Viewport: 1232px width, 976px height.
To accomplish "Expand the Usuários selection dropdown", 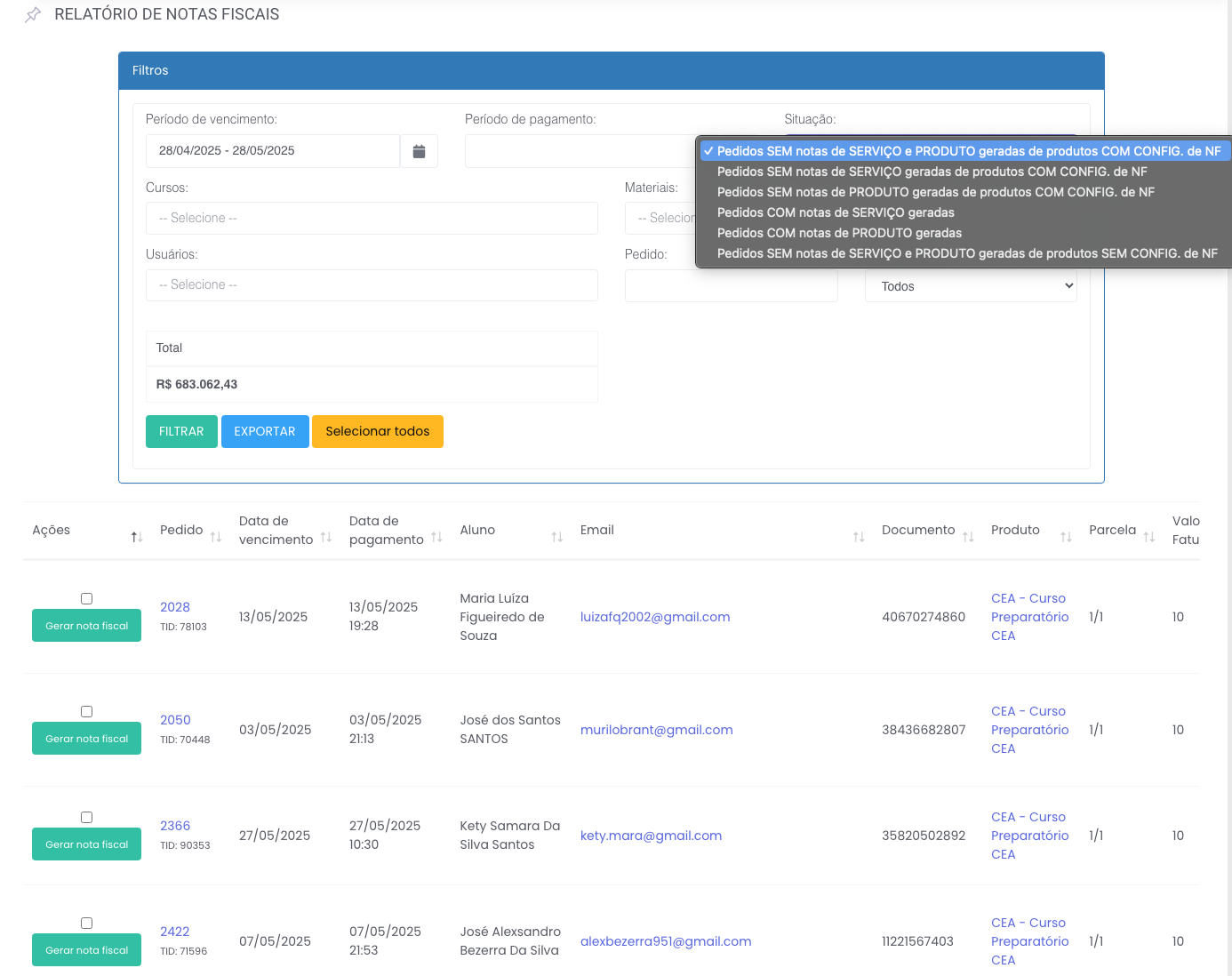I will click(x=372, y=285).
